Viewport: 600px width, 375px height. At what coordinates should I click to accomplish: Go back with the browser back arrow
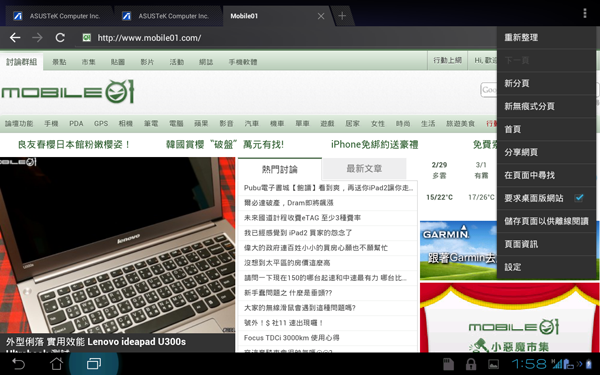(15, 38)
